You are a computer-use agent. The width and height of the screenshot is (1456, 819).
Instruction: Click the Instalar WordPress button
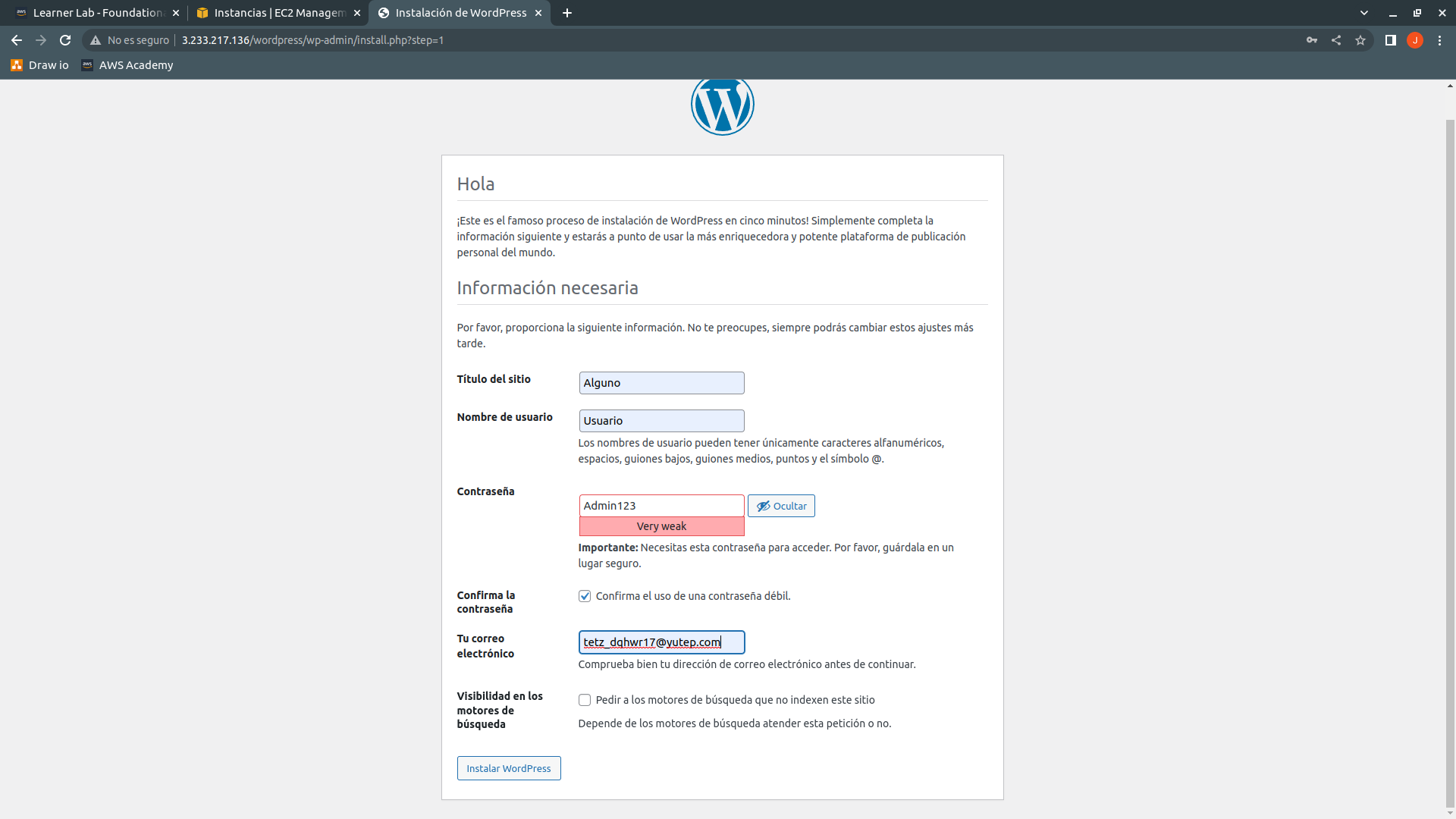tap(509, 768)
